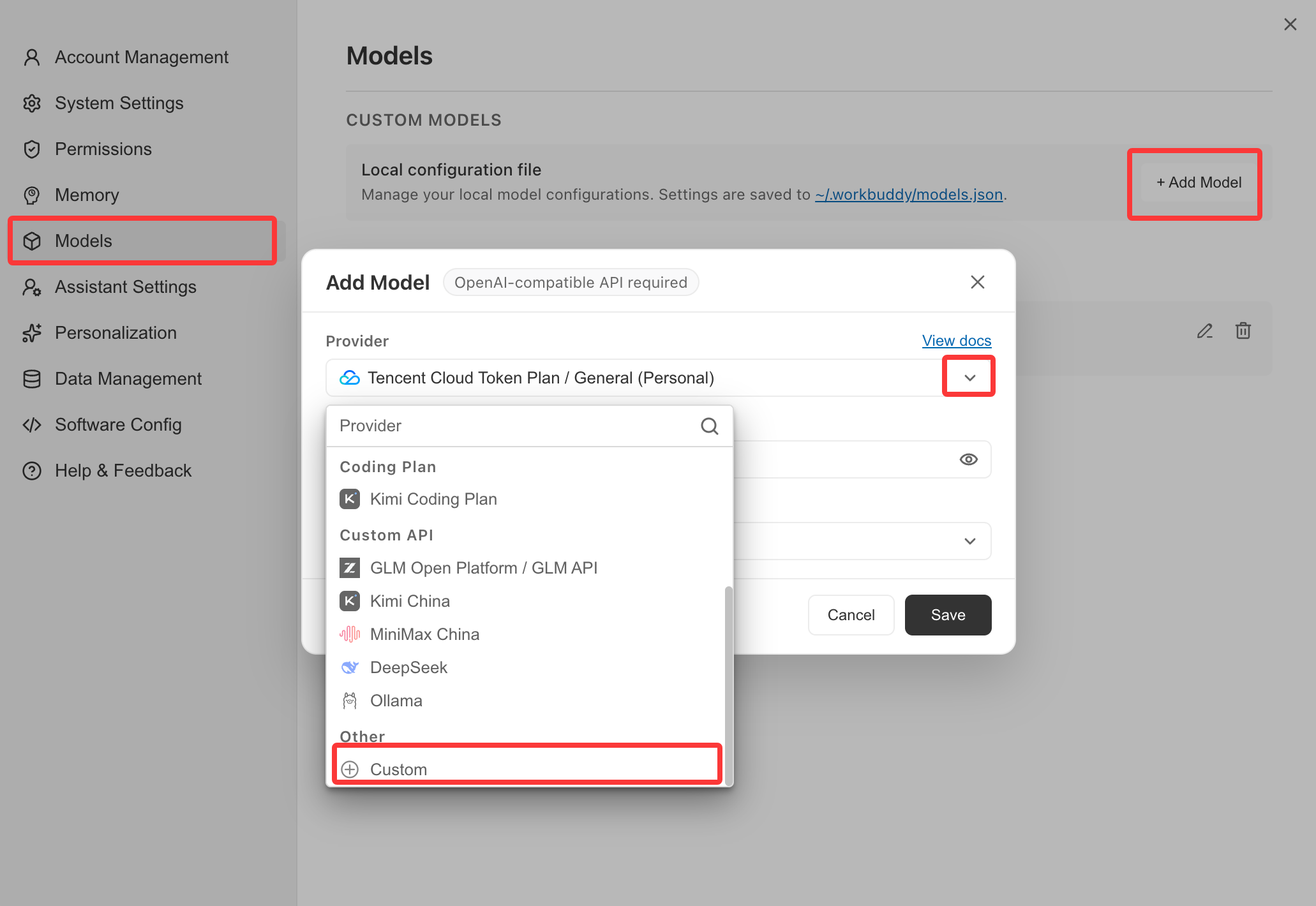Screen dimensions: 1316x906
Task: Click the Kimi Coding Plan logo icon
Action: pos(350,499)
